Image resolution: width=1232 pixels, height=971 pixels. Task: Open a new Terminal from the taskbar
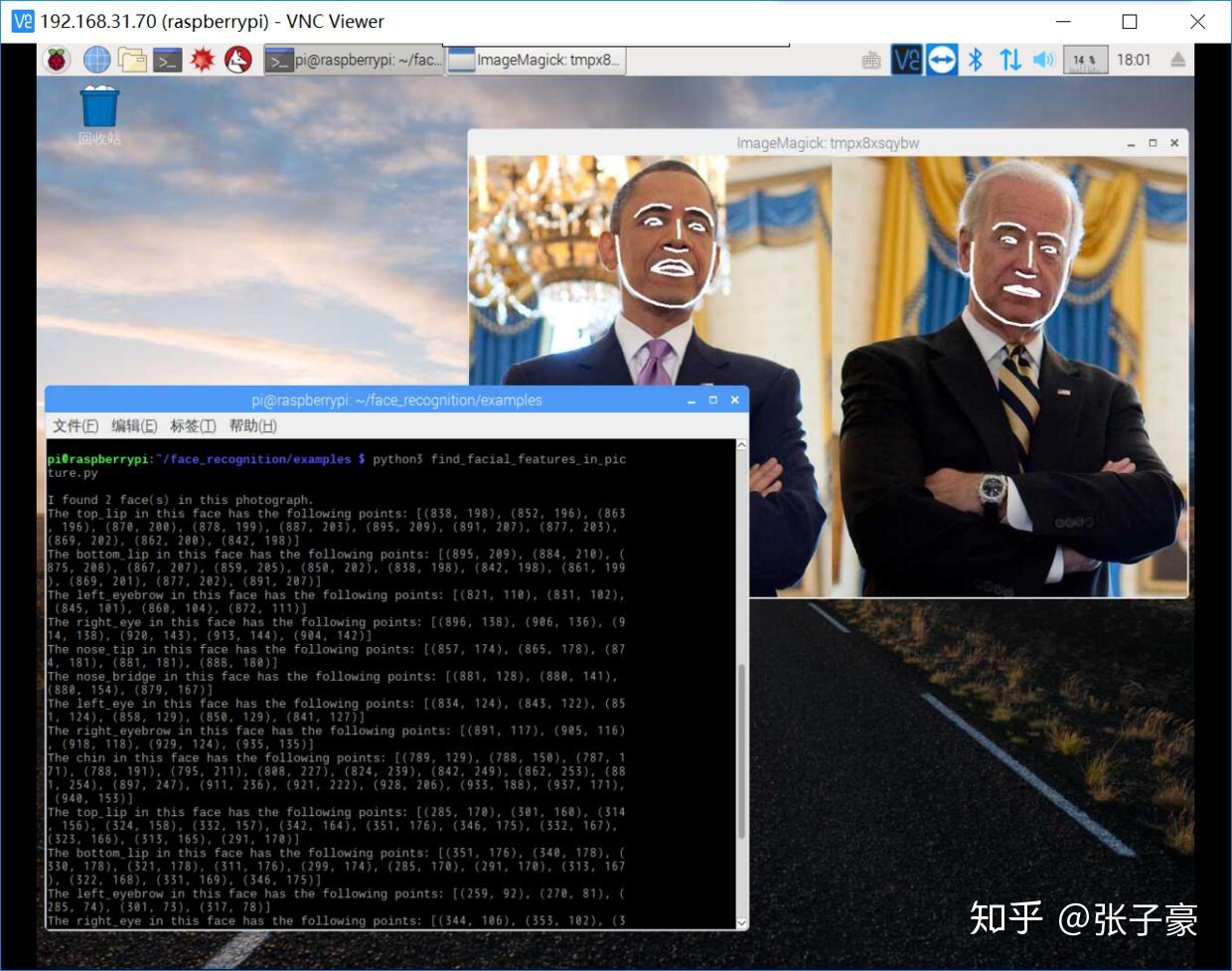point(168,59)
